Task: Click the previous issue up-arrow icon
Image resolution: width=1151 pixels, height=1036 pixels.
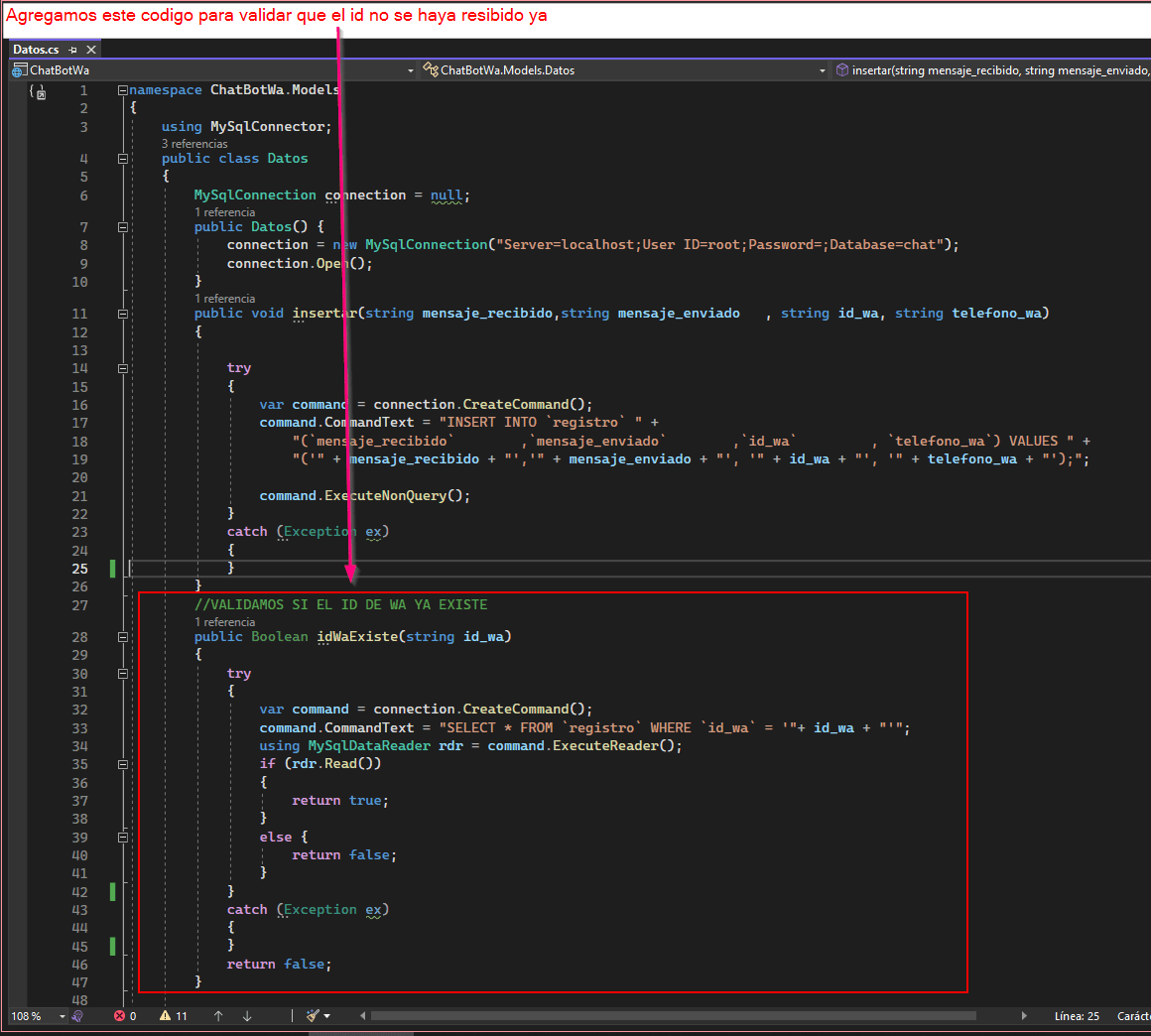Action: [x=219, y=1015]
